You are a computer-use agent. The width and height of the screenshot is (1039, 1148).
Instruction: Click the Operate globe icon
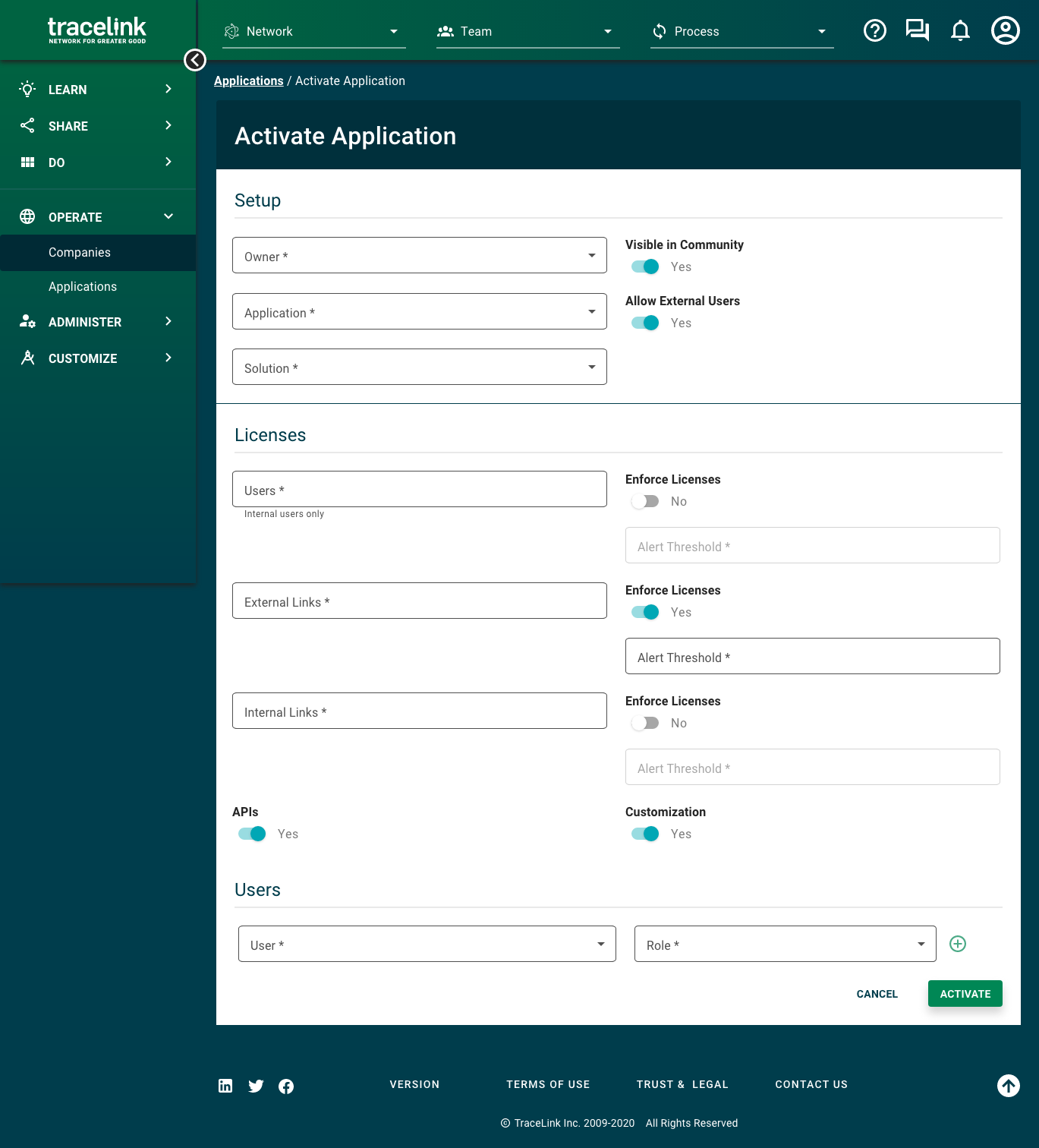(27, 216)
